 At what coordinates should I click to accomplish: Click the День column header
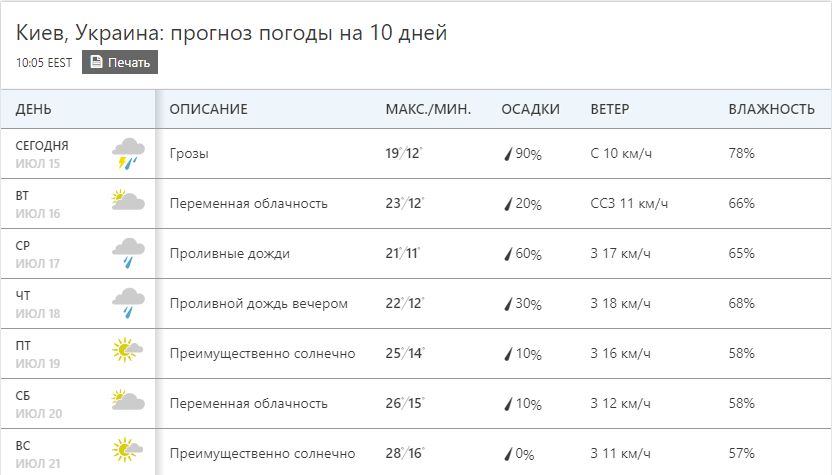tap(34, 109)
